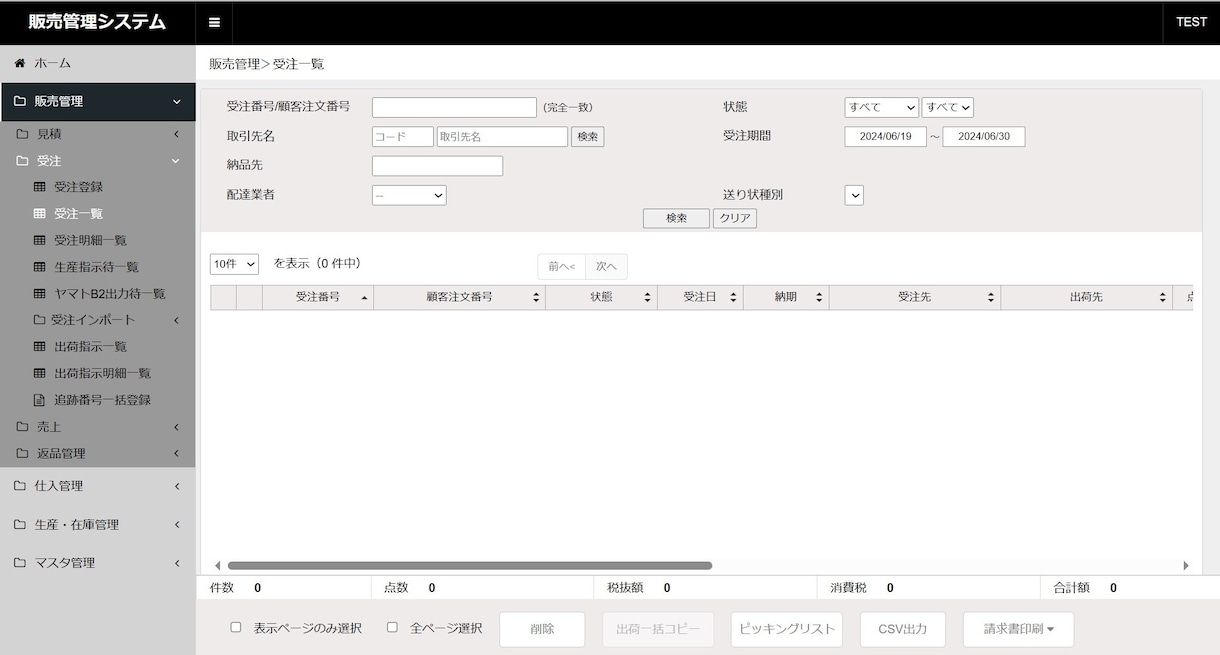Open the 送り状種別 dropdown
The height and width of the screenshot is (655, 1220).
click(x=854, y=196)
